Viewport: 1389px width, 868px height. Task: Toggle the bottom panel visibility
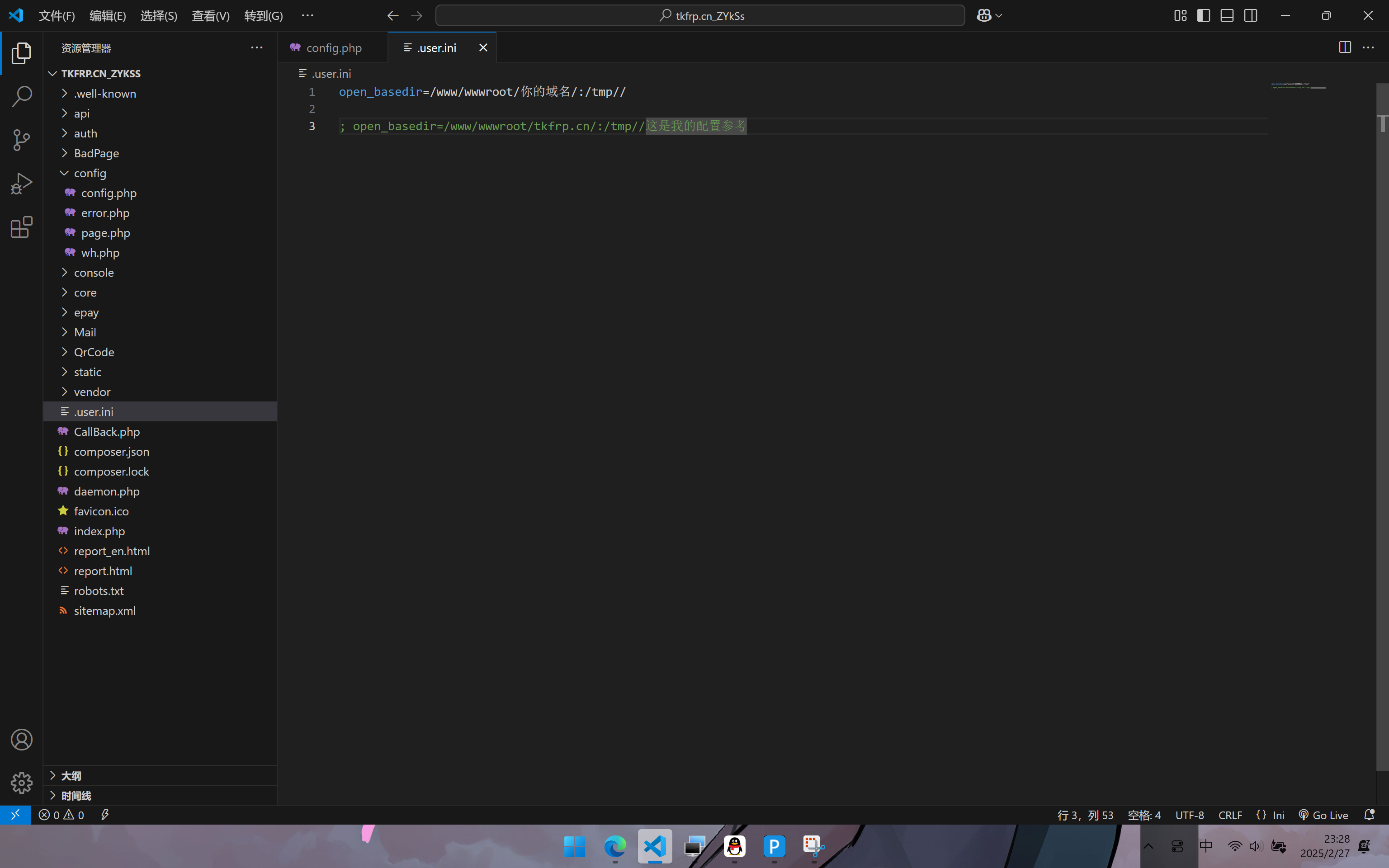(x=1227, y=15)
